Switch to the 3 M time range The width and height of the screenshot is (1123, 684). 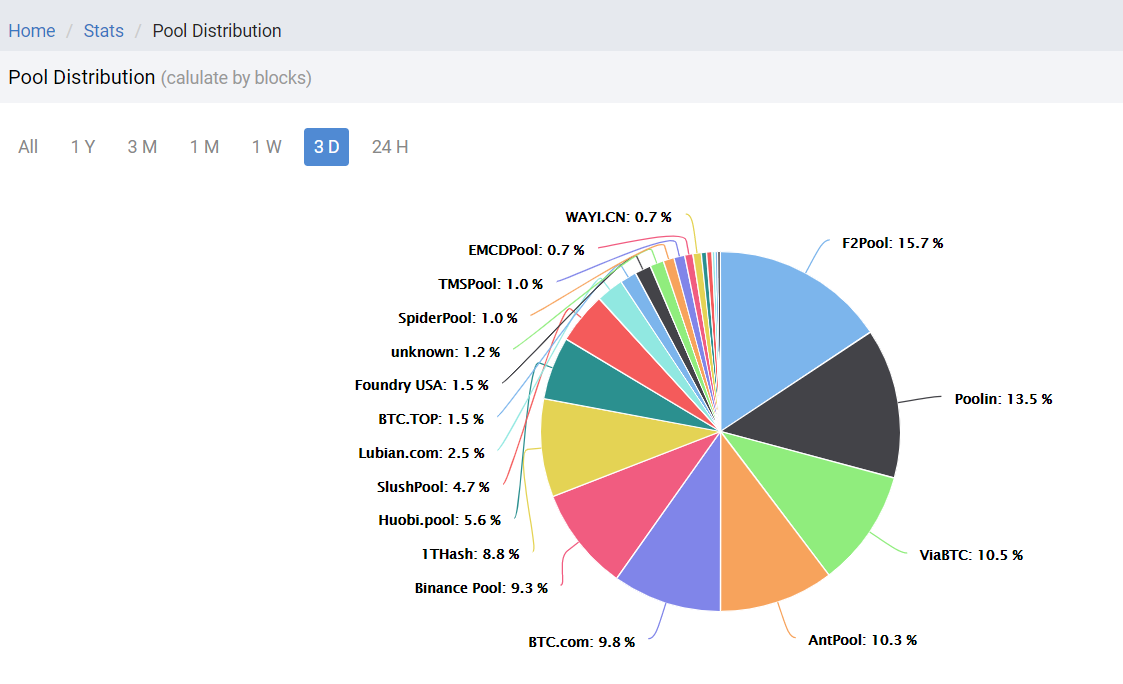click(x=143, y=147)
